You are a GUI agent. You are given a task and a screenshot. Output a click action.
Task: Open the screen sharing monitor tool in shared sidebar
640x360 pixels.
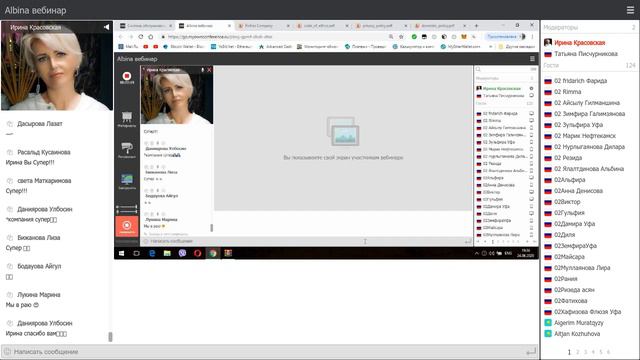pos(127,181)
